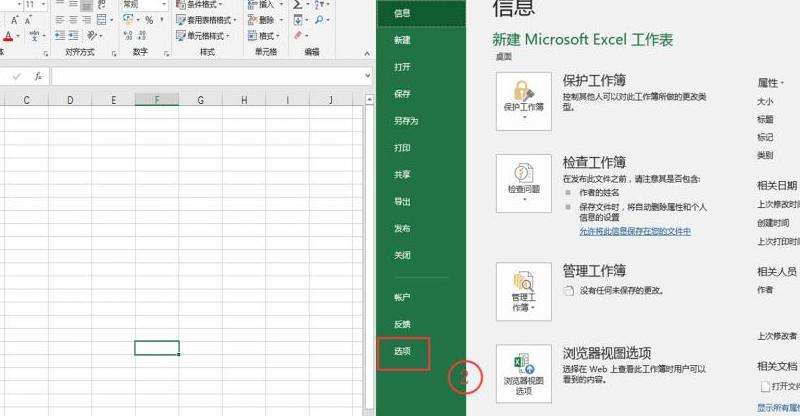Open 选项 in the File menu
The image size is (800, 416).
(x=403, y=351)
